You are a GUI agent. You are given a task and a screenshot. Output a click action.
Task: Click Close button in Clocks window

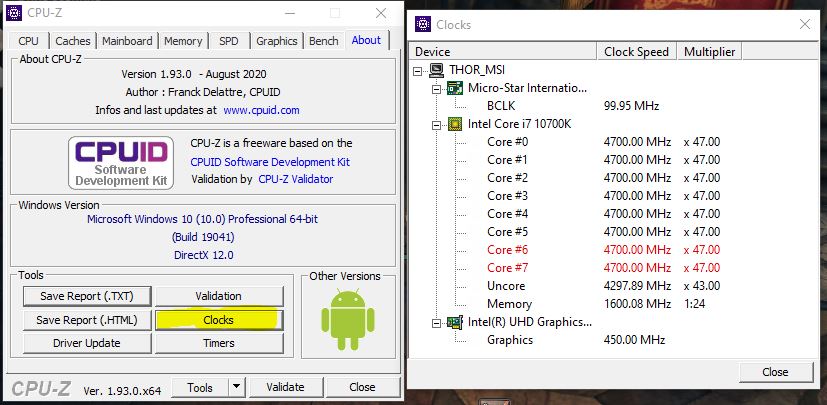coord(775,372)
